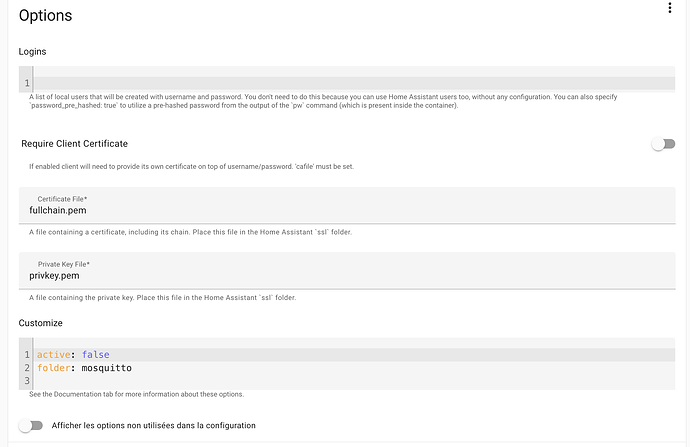This screenshot has height=447, width=690.
Task: Click line number 2 in Customize gutter
Action: click(x=27, y=368)
